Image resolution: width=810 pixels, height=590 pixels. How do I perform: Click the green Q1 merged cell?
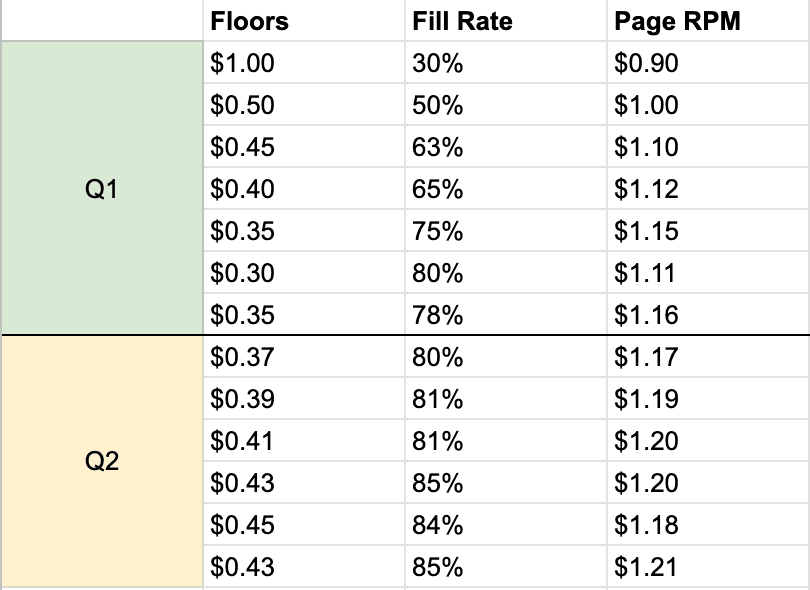[101, 189]
